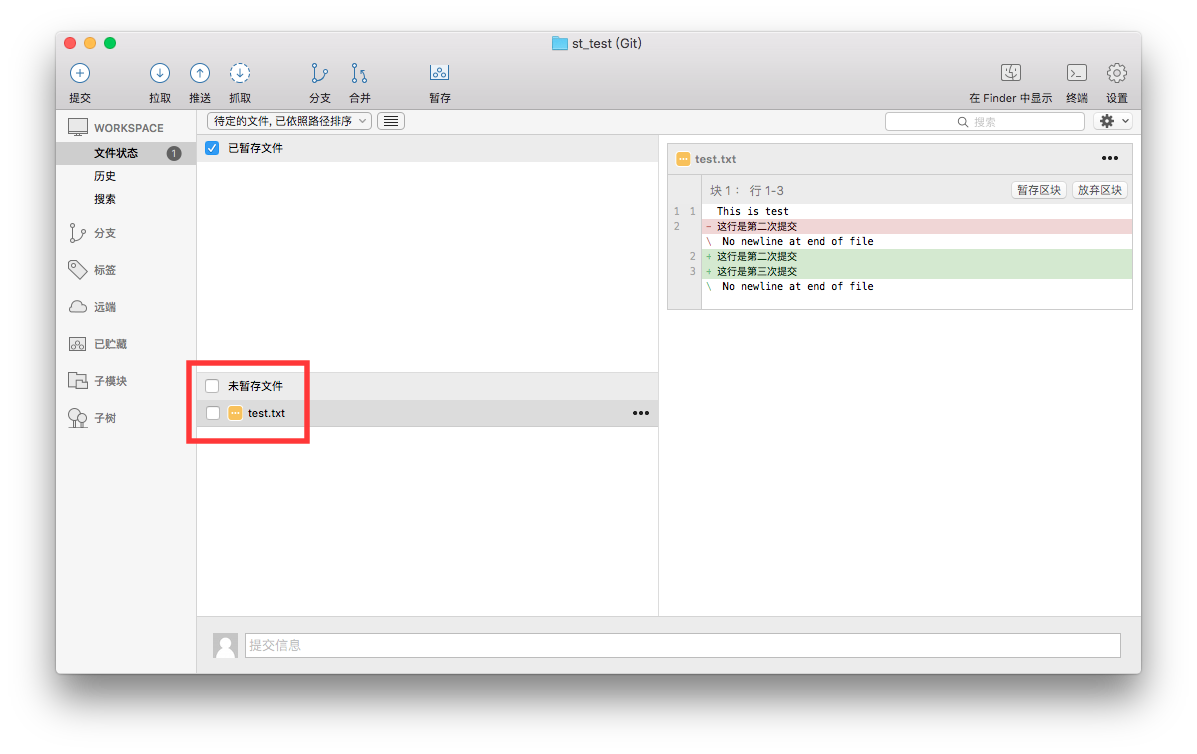Open the 分支 section in the sidebar

tap(105, 234)
